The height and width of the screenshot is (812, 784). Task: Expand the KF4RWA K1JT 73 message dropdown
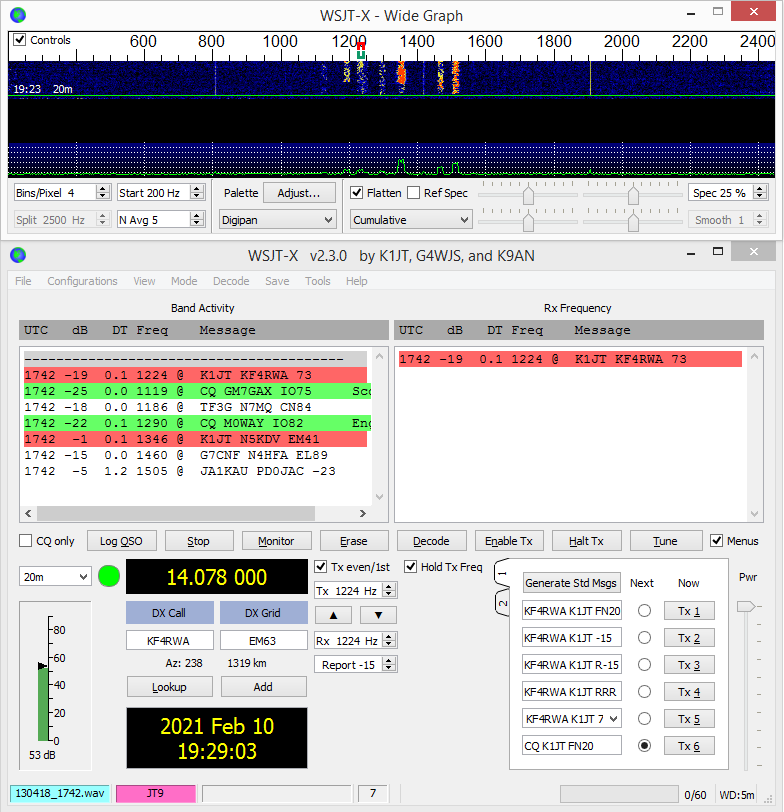point(614,718)
